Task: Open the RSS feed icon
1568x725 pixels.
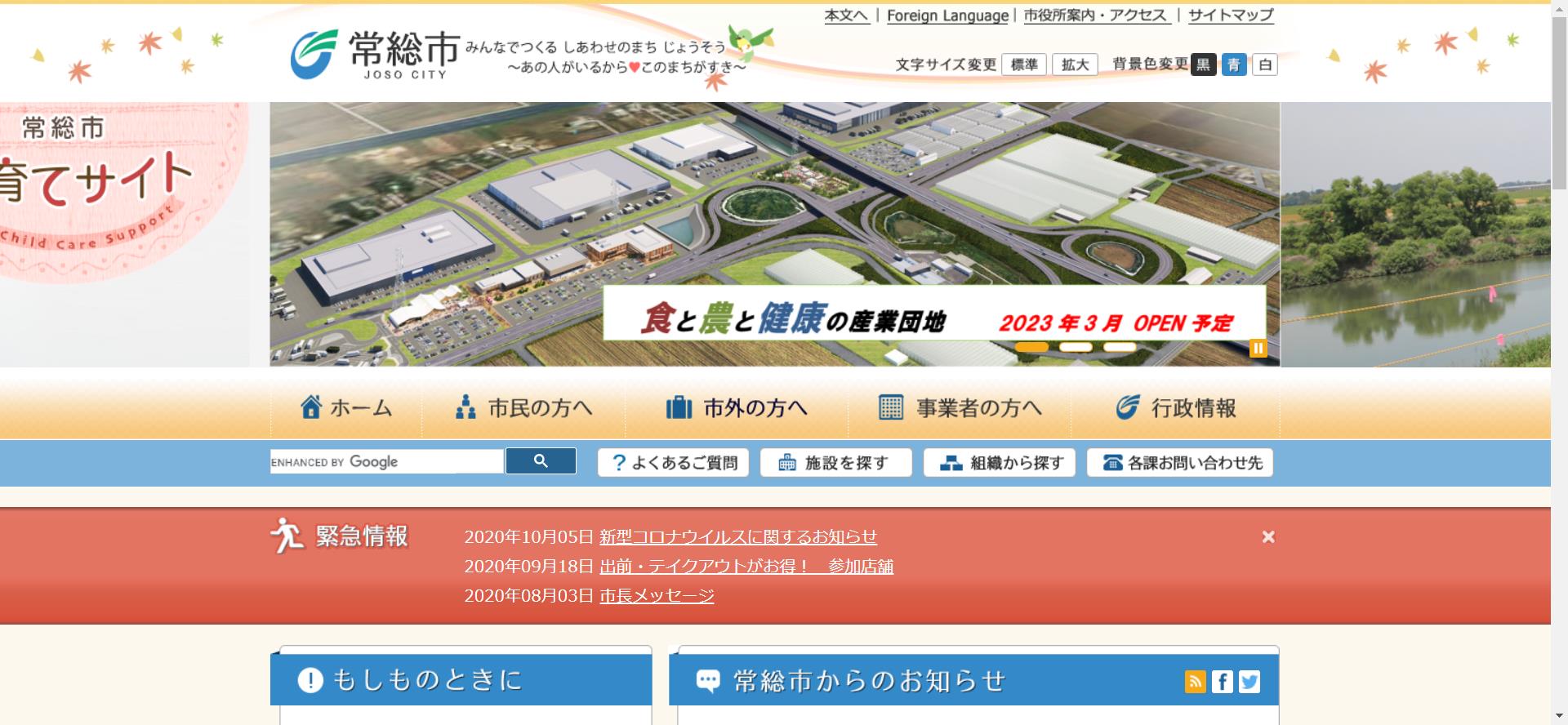Action: (1195, 682)
